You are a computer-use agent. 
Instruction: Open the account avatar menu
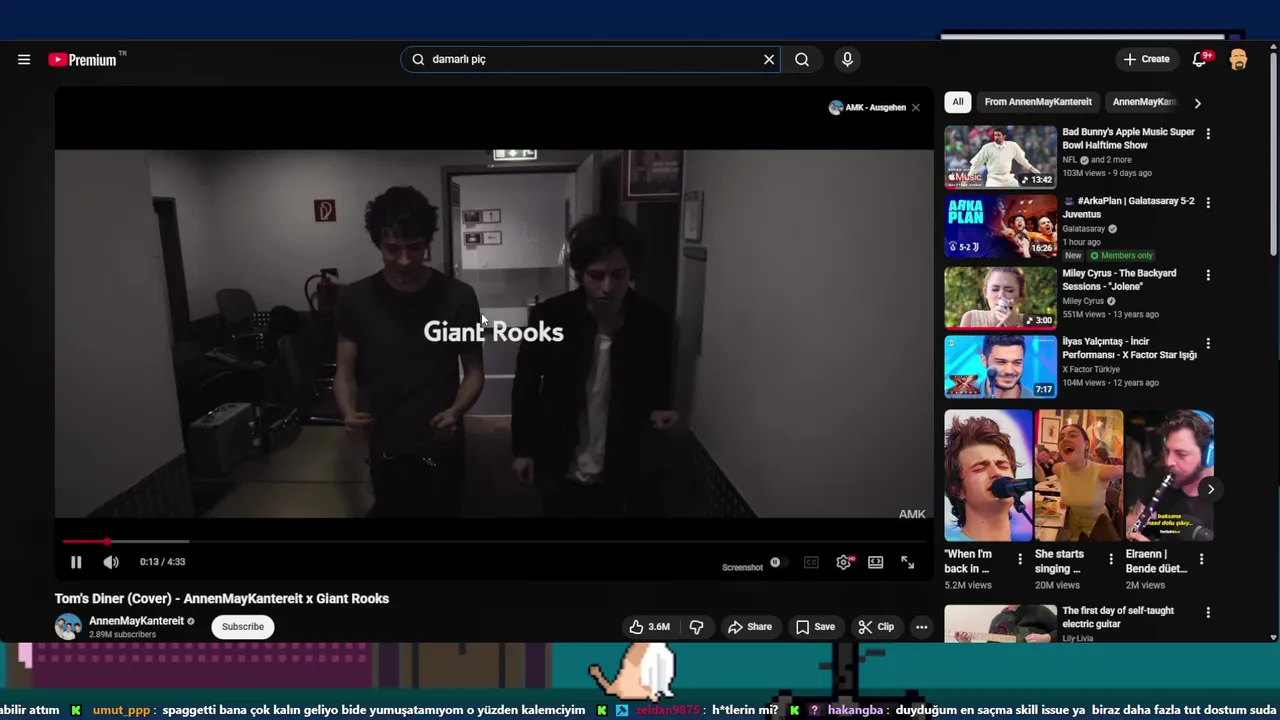click(x=1238, y=60)
